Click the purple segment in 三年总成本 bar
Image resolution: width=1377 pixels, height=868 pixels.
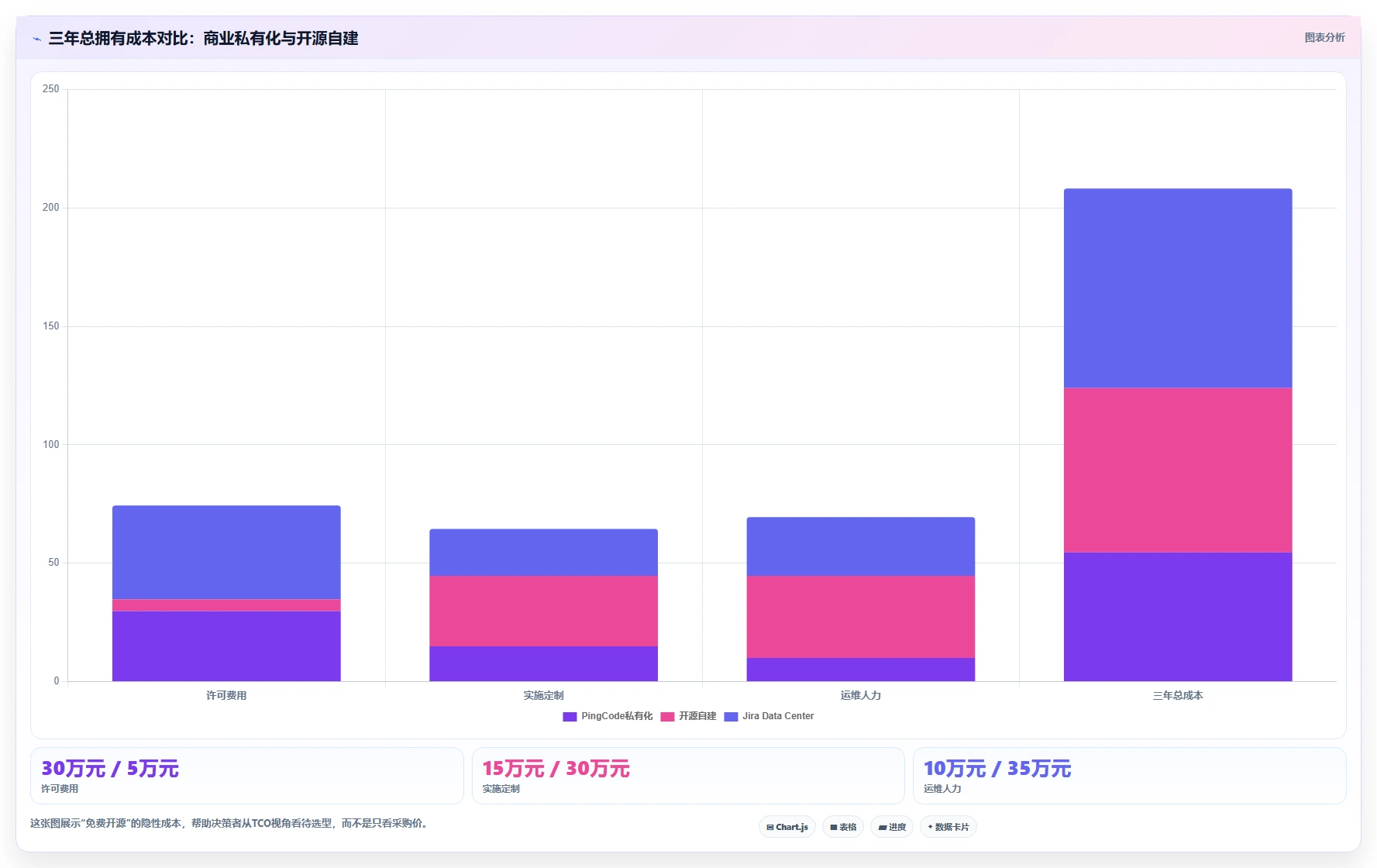click(1178, 617)
